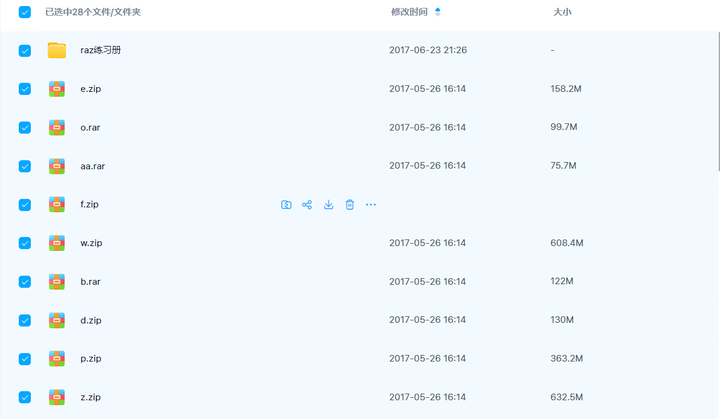Toggle sort arrow beside 修改时间
The height and width of the screenshot is (419, 720).
pyautogui.click(x=438, y=12)
